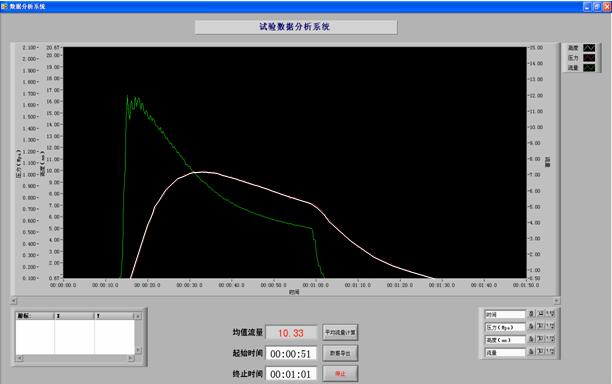Click the 高度 plot legend sample

pos(589,48)
